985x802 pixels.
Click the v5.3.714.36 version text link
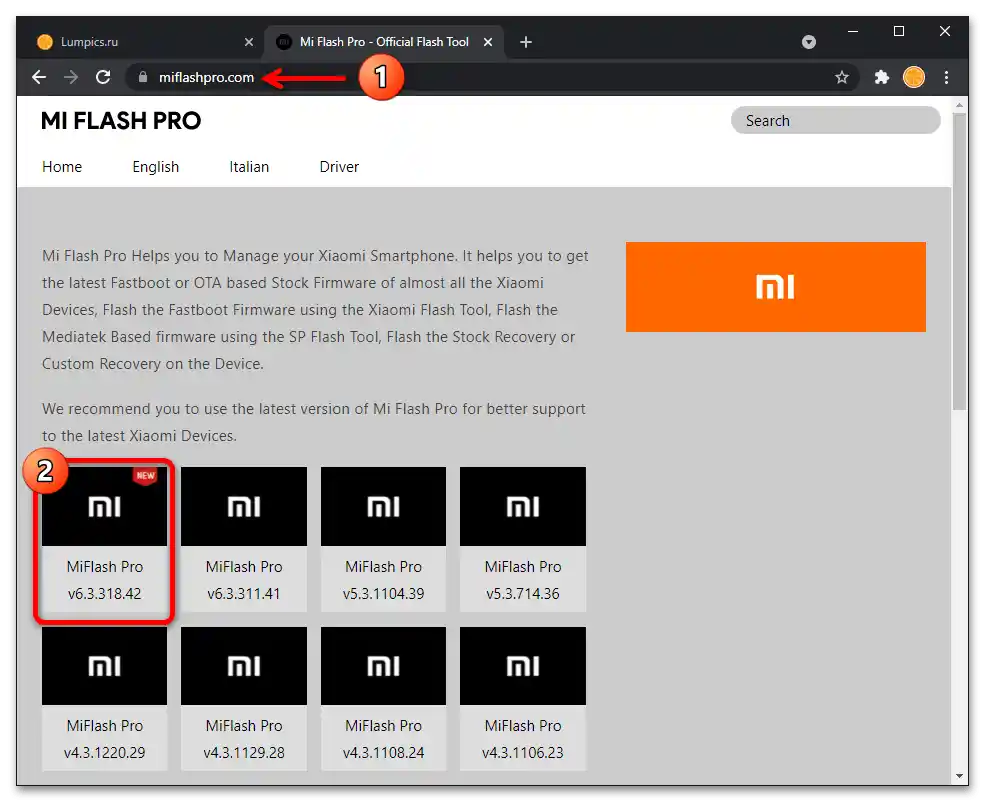(x=523, y=593)
